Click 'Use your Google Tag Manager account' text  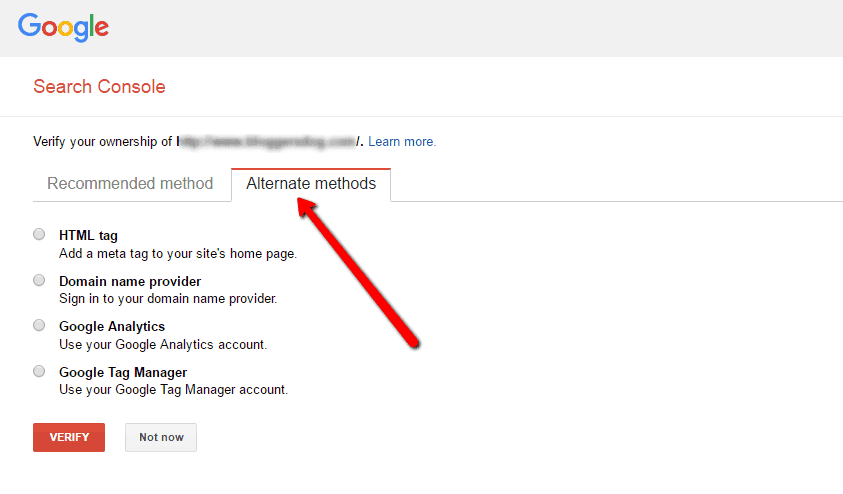[x=174, y=390]
